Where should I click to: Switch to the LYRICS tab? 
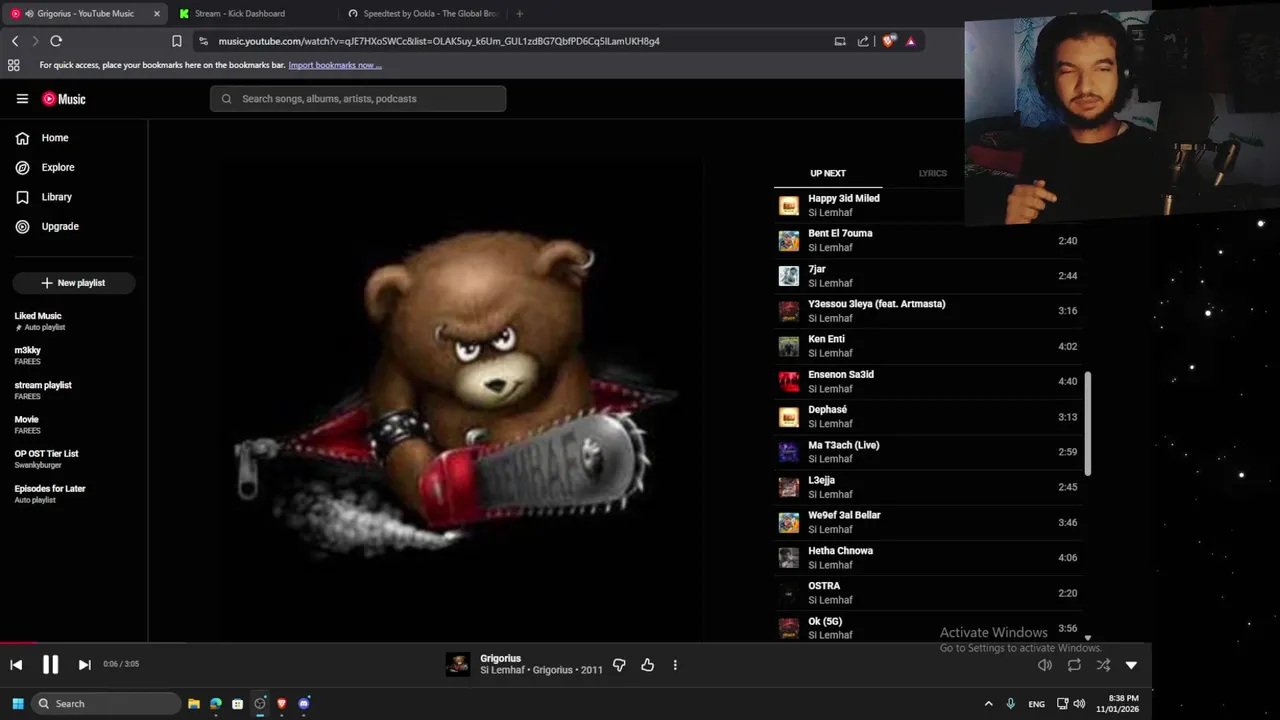tap(932, 173)
